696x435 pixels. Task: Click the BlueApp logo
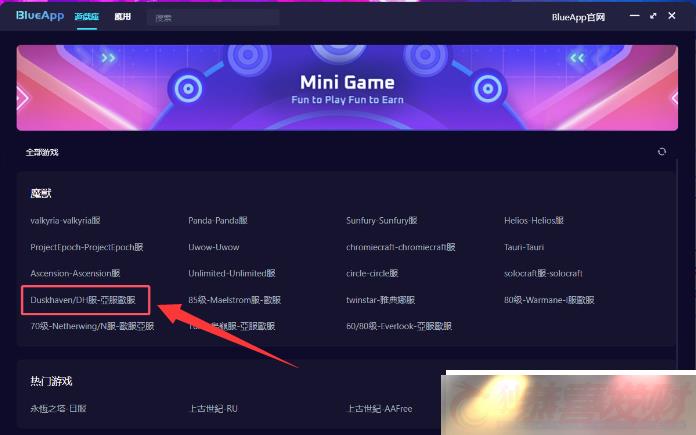[40, 16]
